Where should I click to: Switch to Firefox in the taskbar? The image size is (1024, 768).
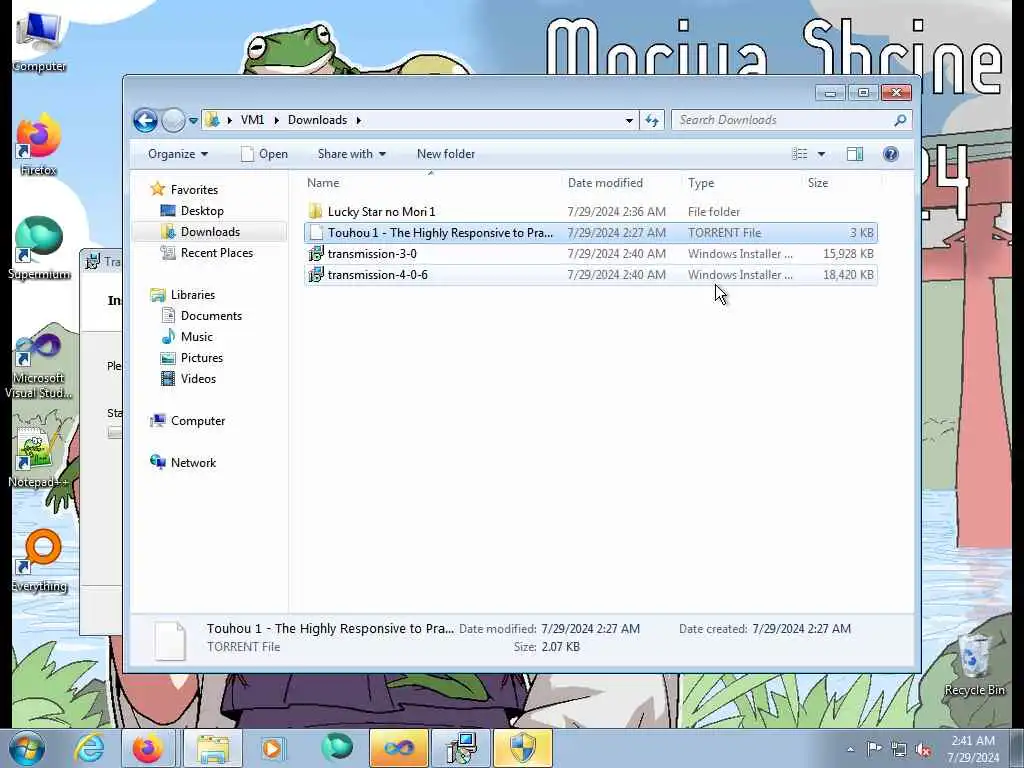pyautogui.click(x=148, y=748)
